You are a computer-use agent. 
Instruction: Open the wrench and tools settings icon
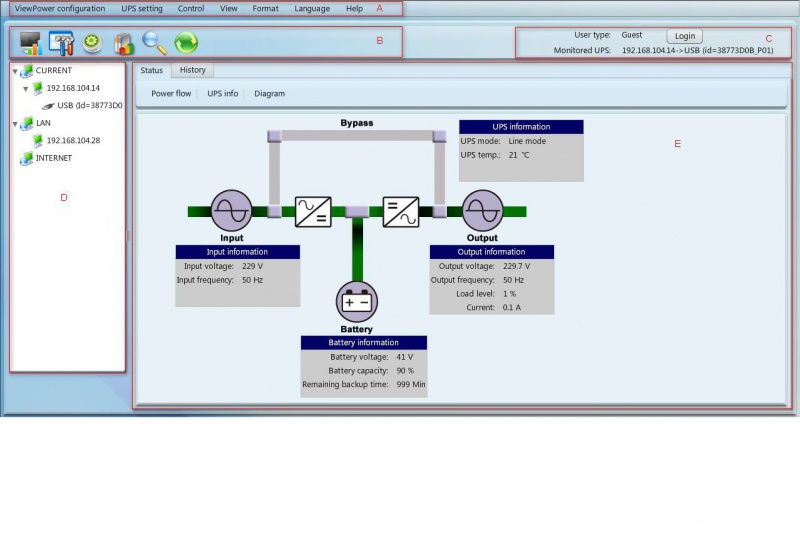[62, 43]
